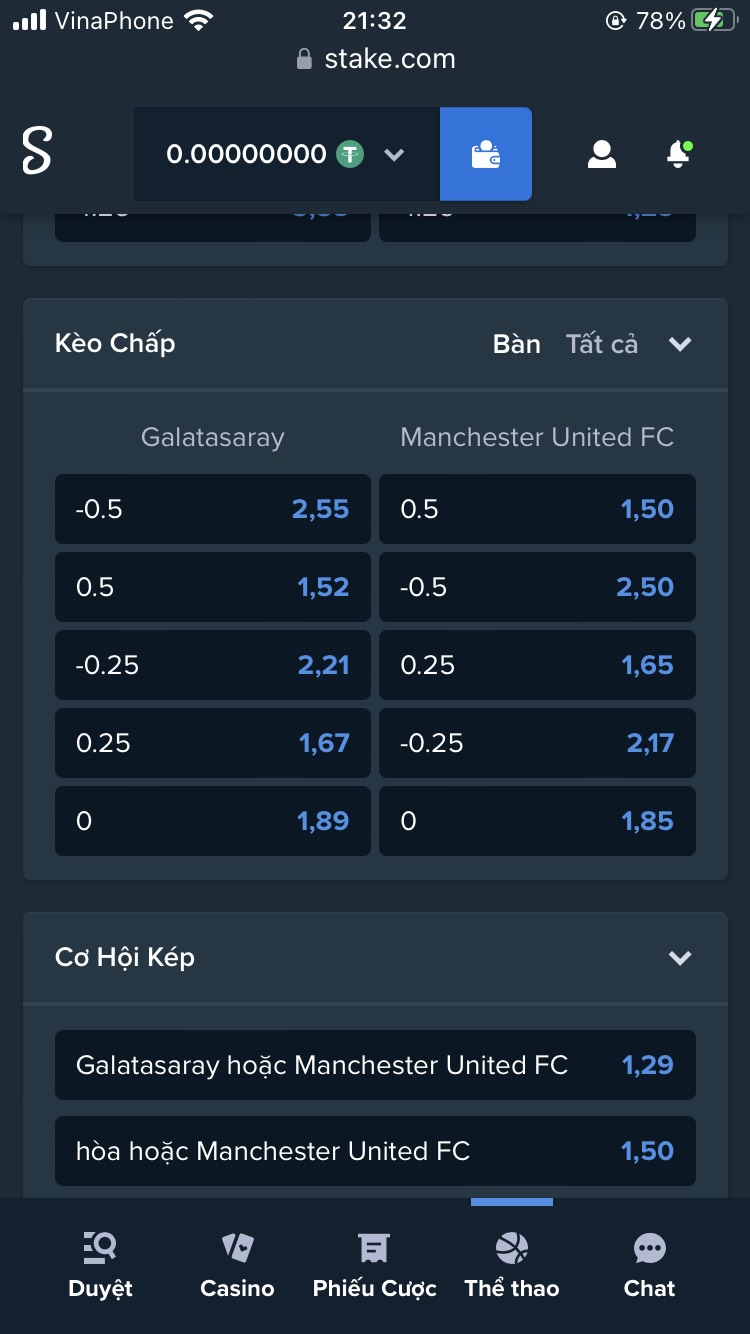The height and width of the screenshot is (1334, 750).
Task: Go to the Casino section
Action: tap(237, 1264)
